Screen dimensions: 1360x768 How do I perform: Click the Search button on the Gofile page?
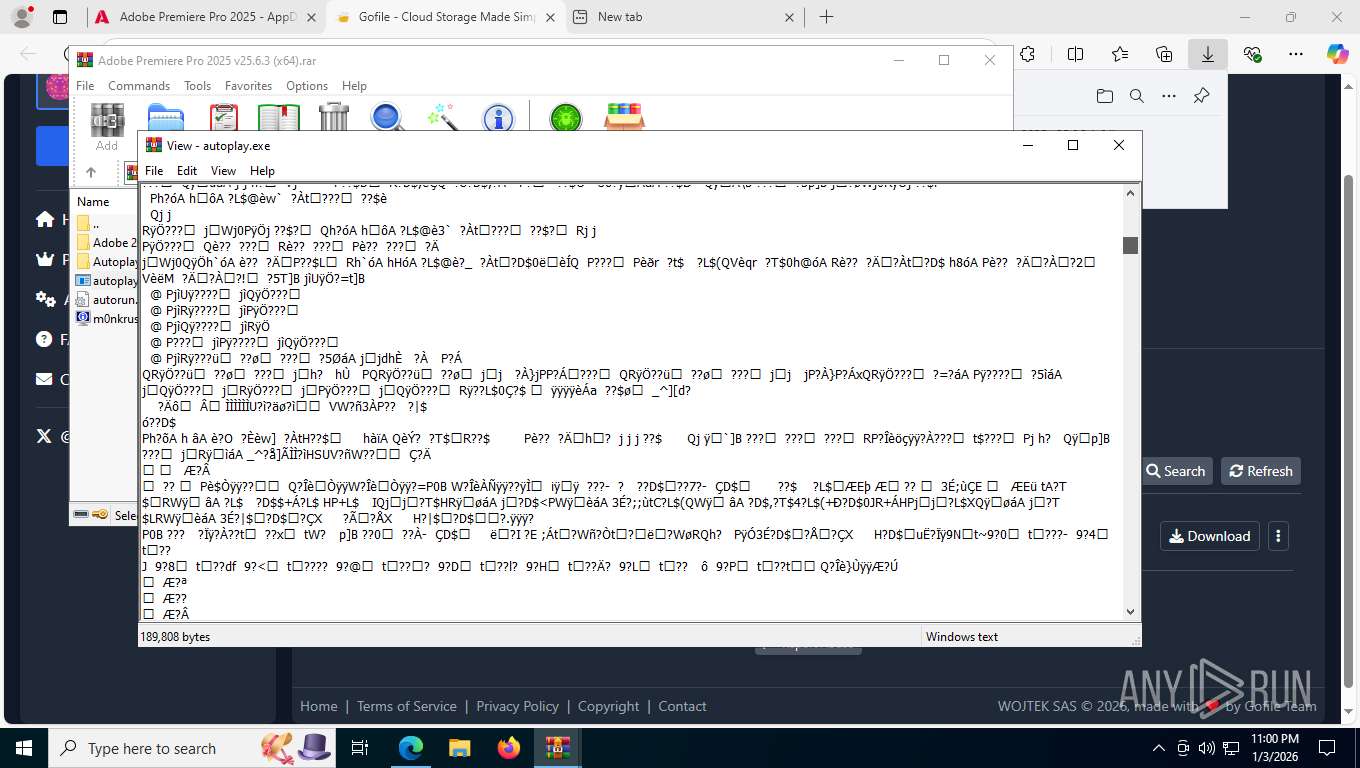(1177, 471)
